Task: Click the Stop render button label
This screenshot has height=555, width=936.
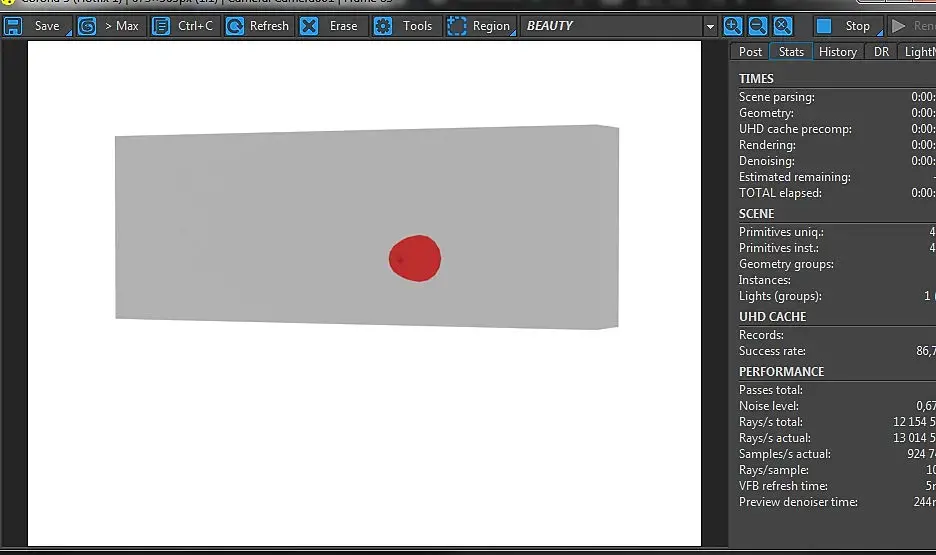Action: coord(857,26)
